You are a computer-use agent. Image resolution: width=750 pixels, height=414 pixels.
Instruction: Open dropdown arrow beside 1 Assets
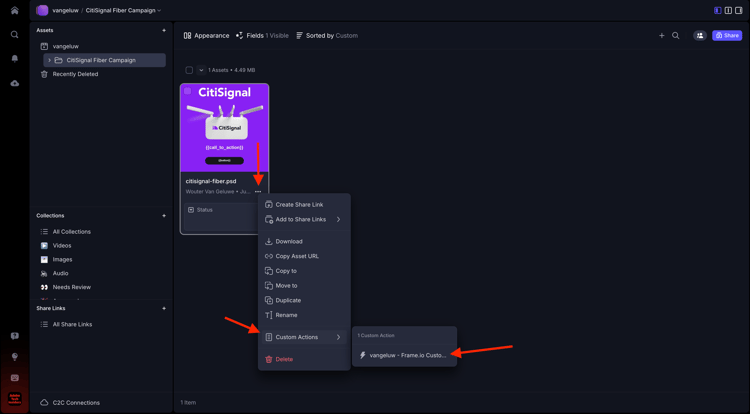pyautogui.click(x=201, y=70)
